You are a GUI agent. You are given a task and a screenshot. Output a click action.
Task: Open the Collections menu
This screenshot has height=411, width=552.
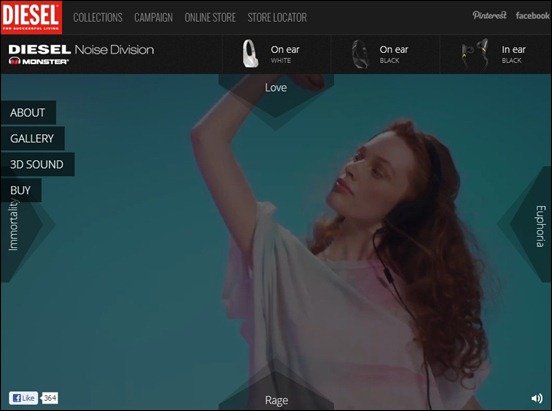98,17
